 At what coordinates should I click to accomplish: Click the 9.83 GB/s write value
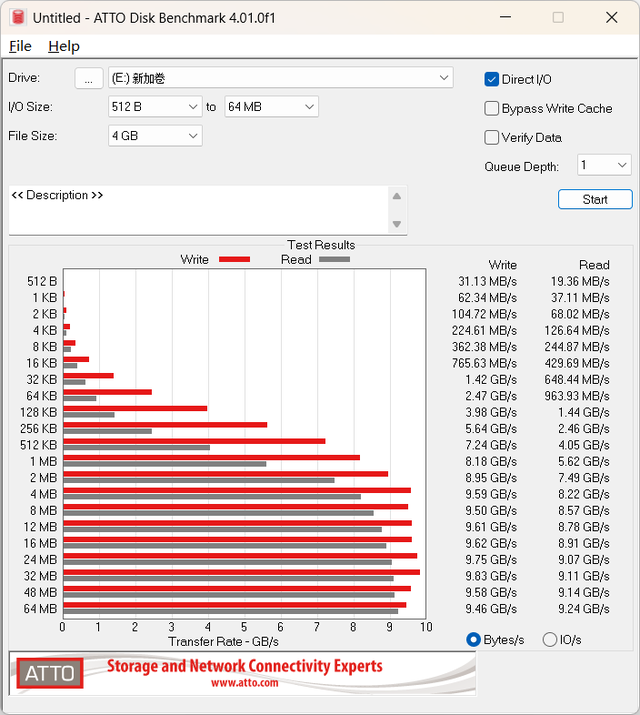pyautogui.click(x=491, y=576)
